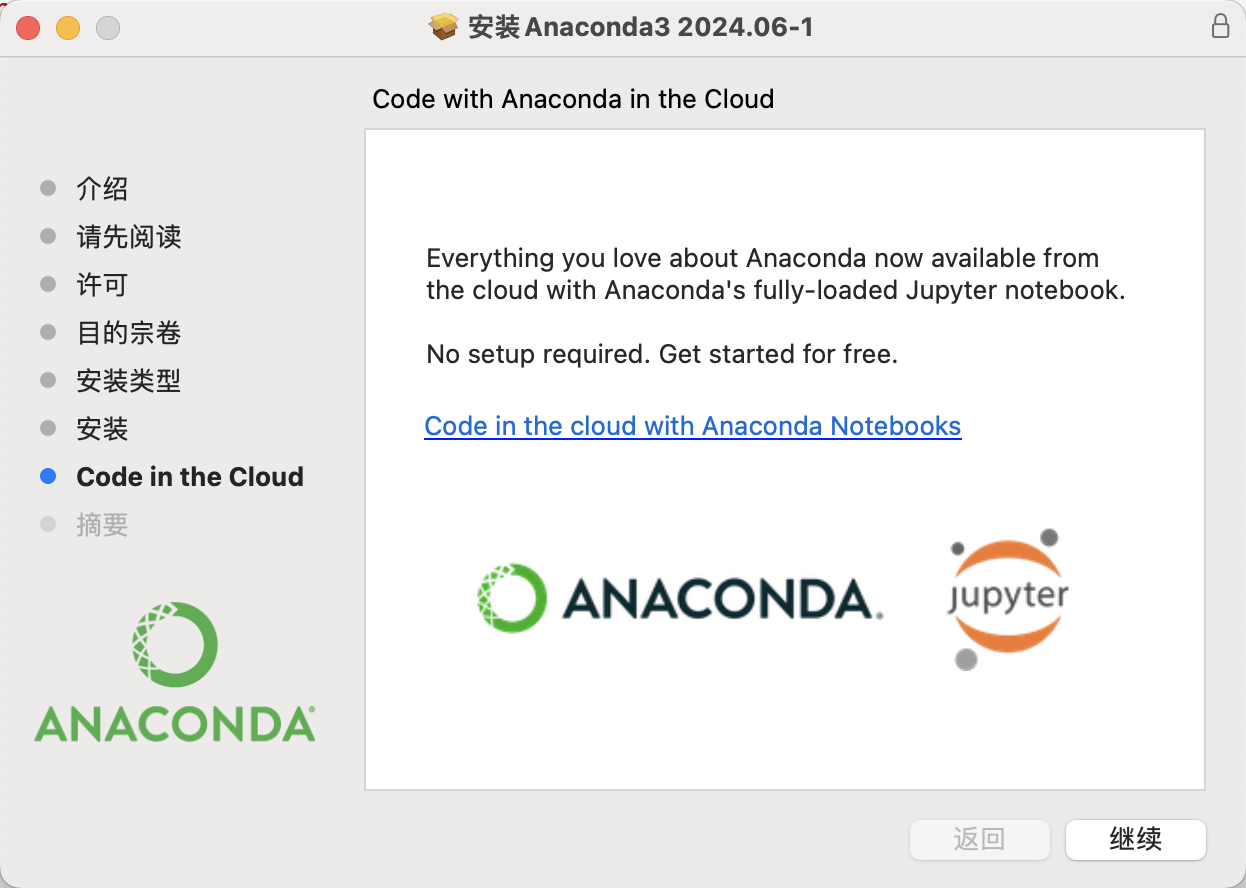Select the 介绍 step in sidebar

point(102,189)
